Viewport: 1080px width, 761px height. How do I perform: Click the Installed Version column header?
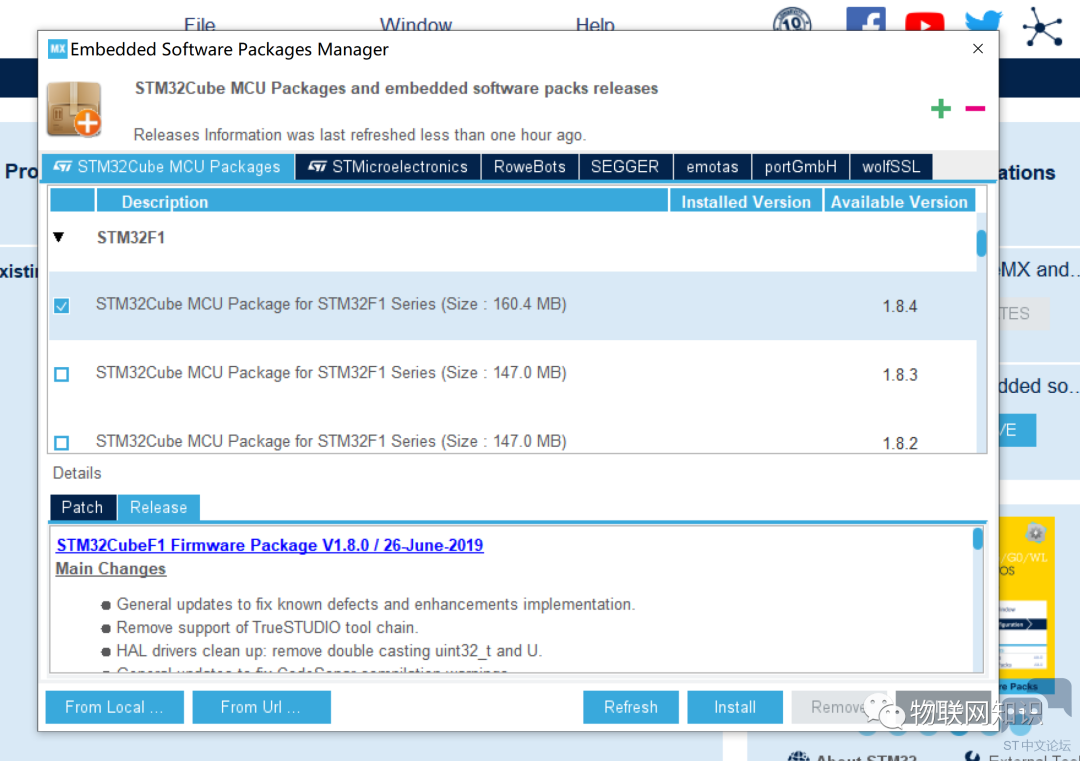(746, 202)
